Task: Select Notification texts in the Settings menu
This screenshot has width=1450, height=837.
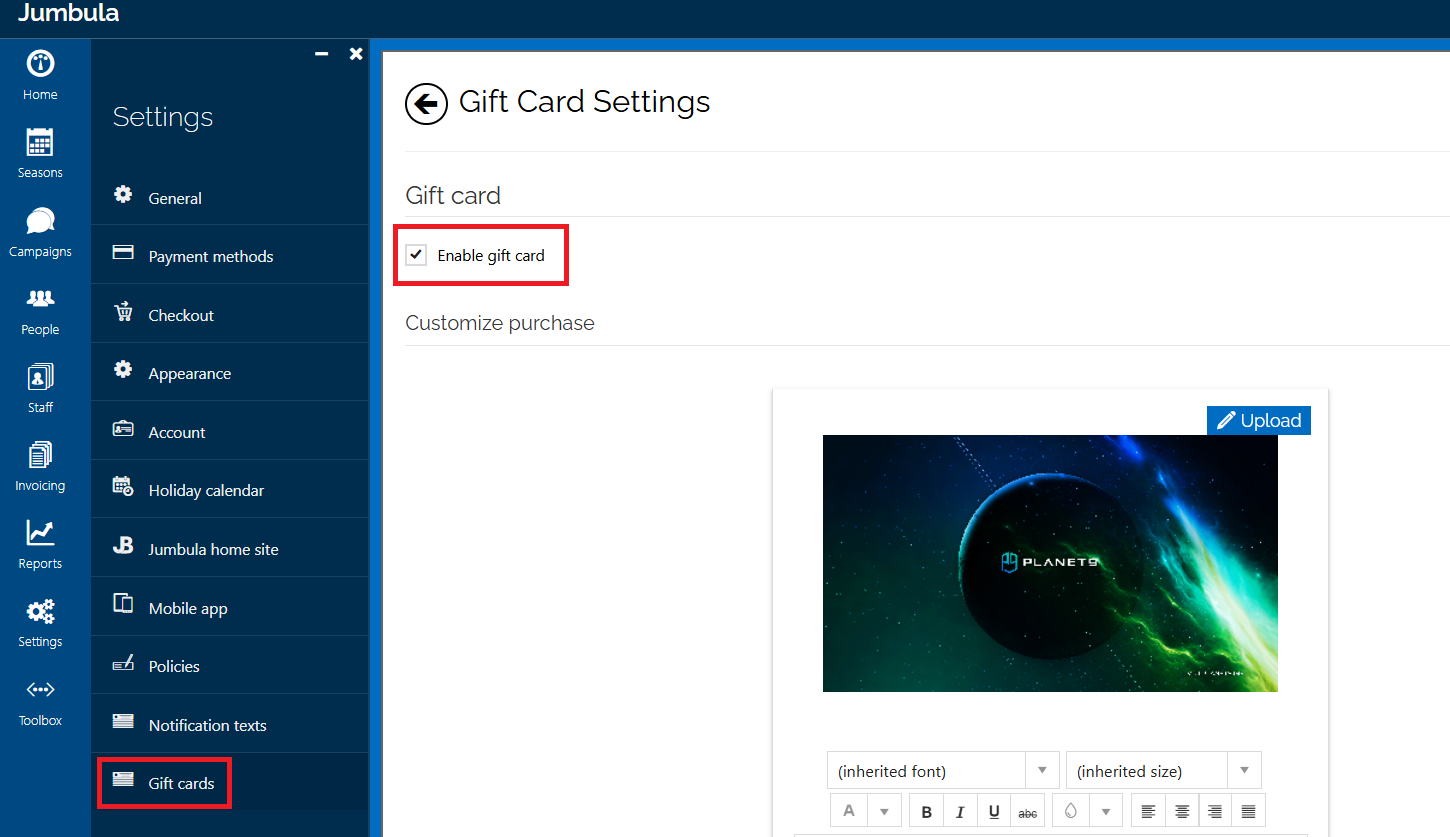Action: [x=207, y=725]
